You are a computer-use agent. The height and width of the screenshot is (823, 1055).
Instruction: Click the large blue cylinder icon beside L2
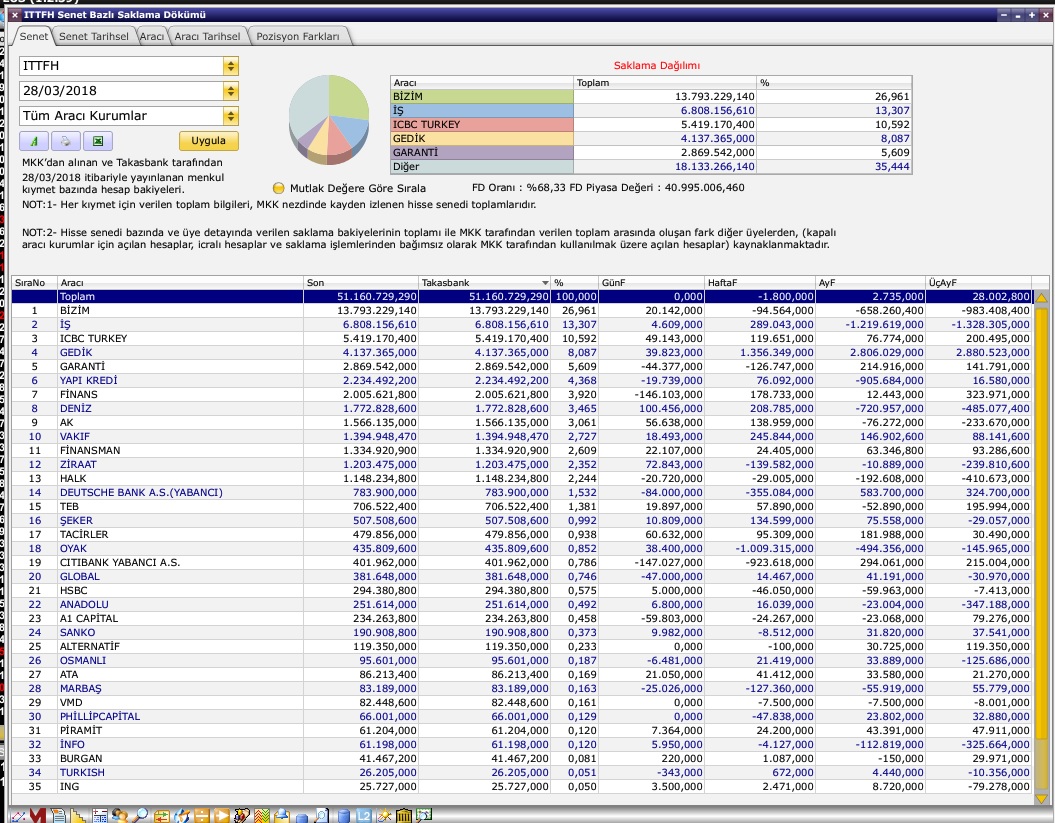pos(343,816)
